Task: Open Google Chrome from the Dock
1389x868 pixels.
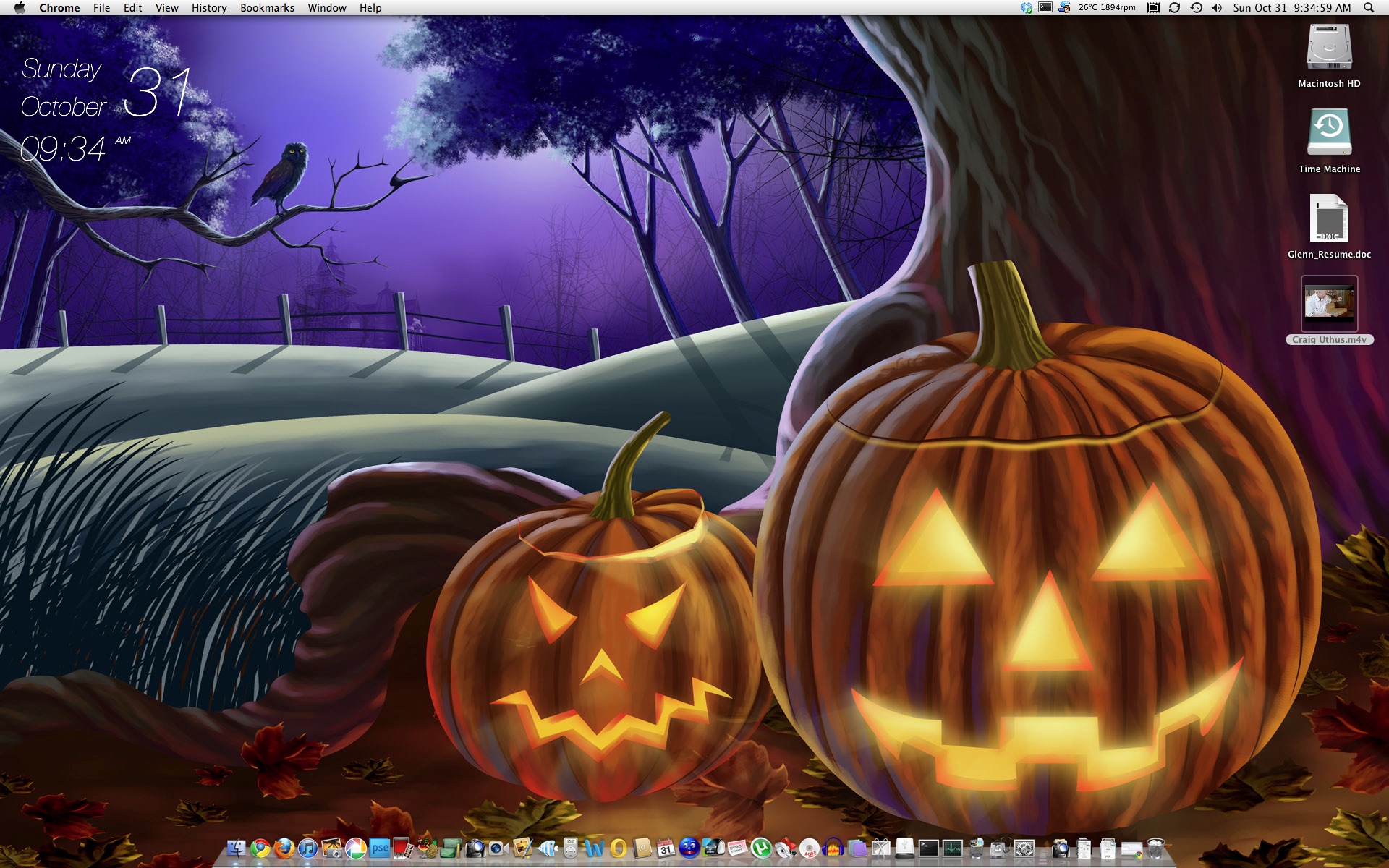Action: coord(260,848)
